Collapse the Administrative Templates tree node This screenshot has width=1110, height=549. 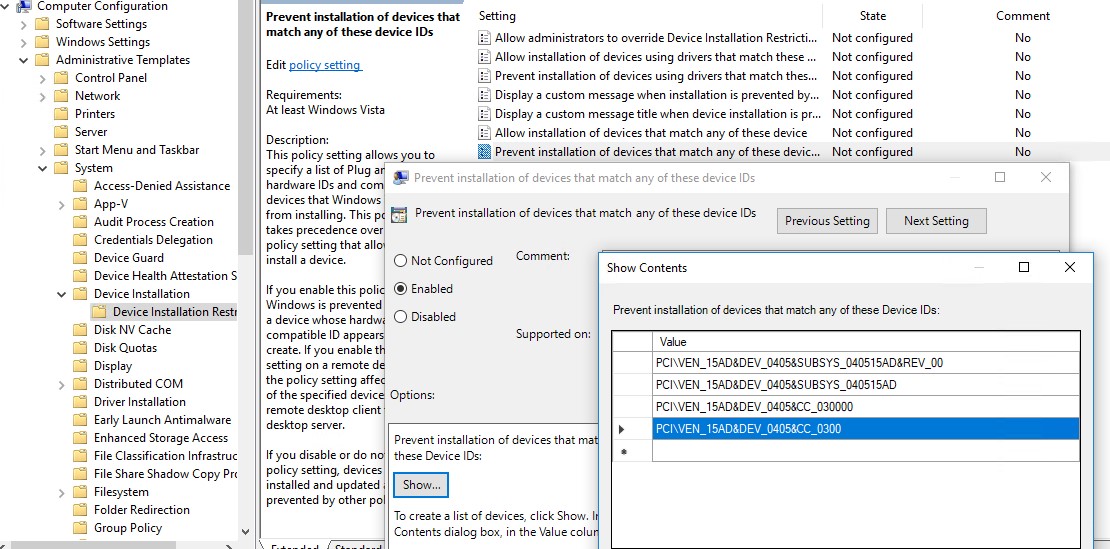[24, 60]
